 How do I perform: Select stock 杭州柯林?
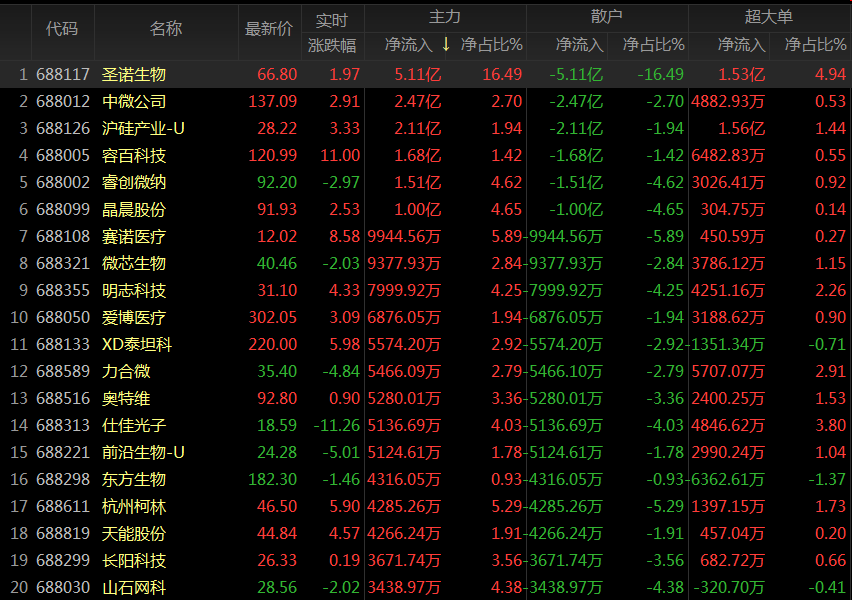coord(134,507)
